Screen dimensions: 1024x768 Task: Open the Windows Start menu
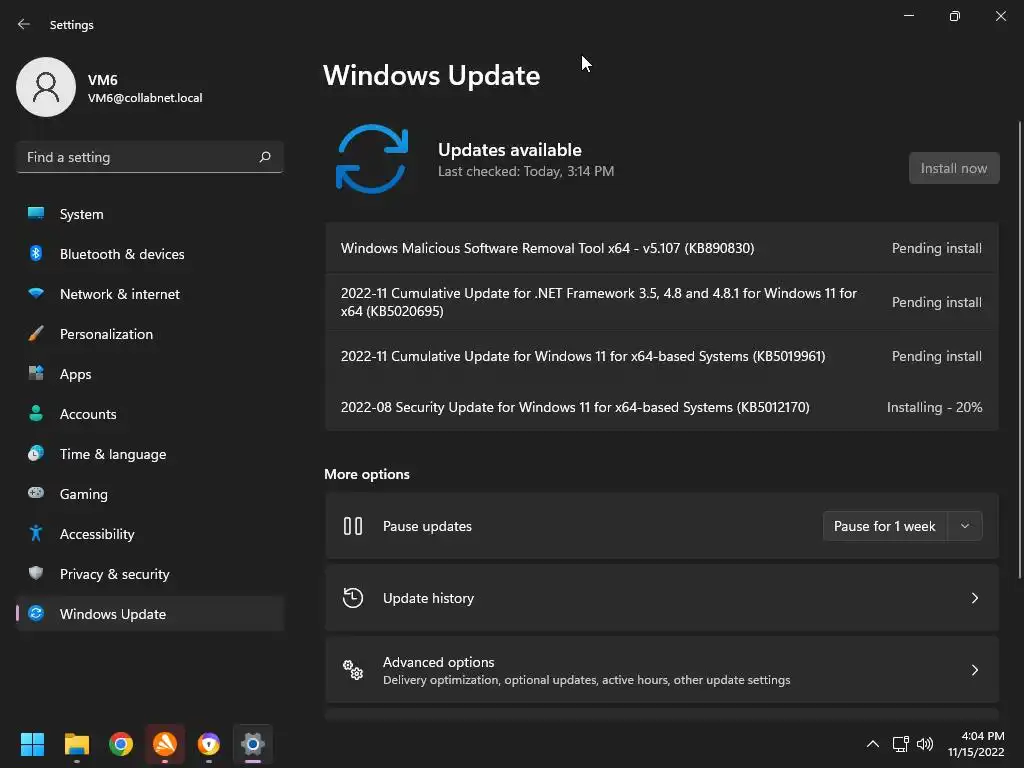[x=32, y=744]
